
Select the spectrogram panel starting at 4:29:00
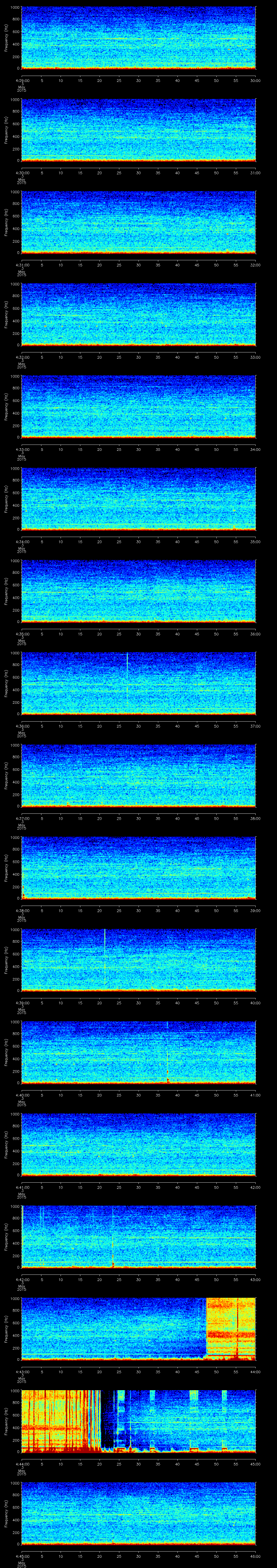tap(138, 38)
